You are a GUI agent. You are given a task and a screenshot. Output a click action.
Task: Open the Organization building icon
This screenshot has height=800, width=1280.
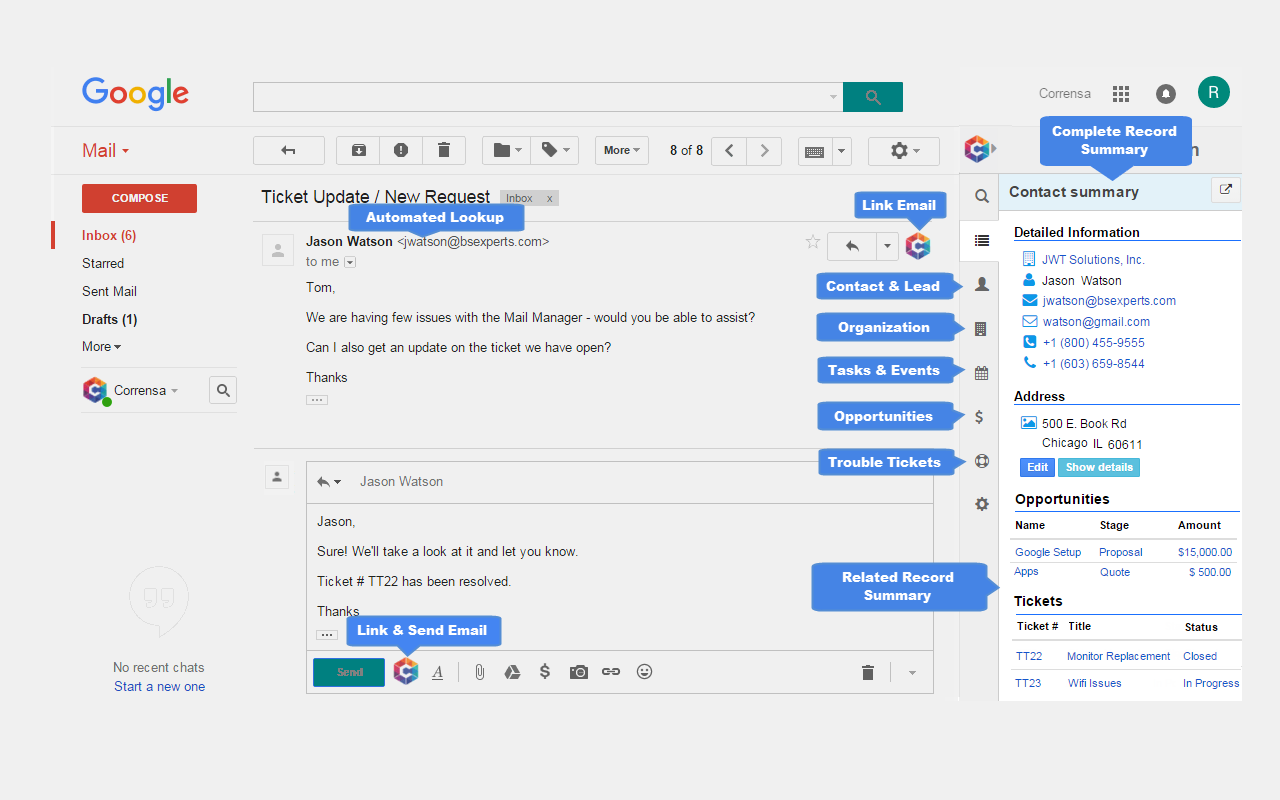point(981,328)
